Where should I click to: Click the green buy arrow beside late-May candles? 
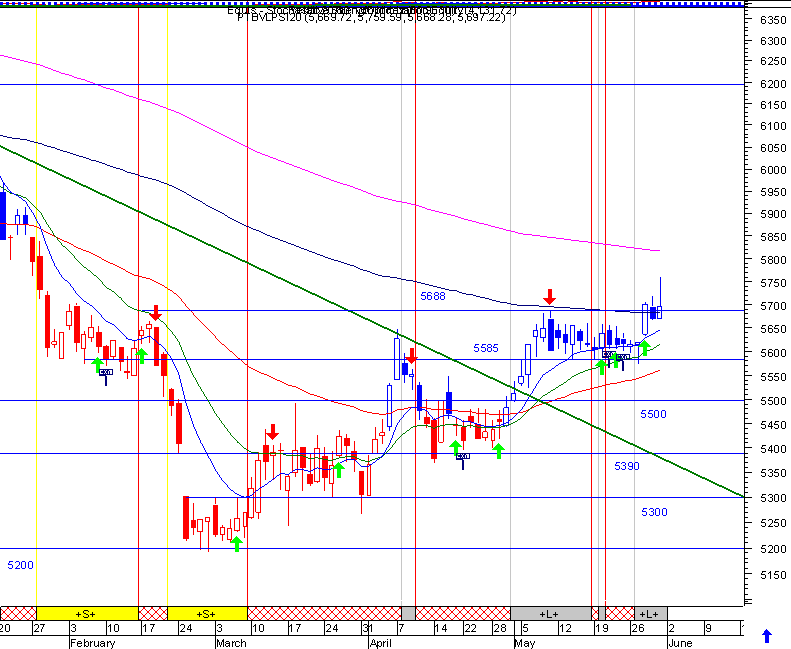644,348
